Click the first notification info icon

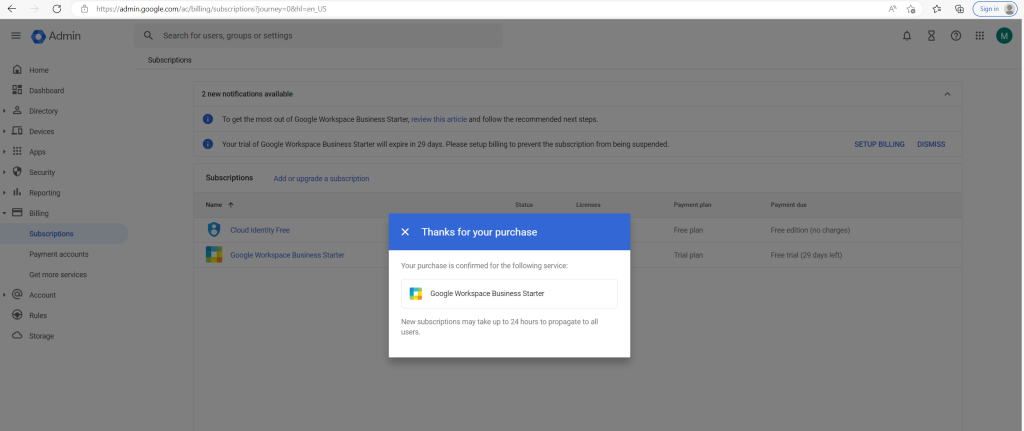[x=208, y=119]
